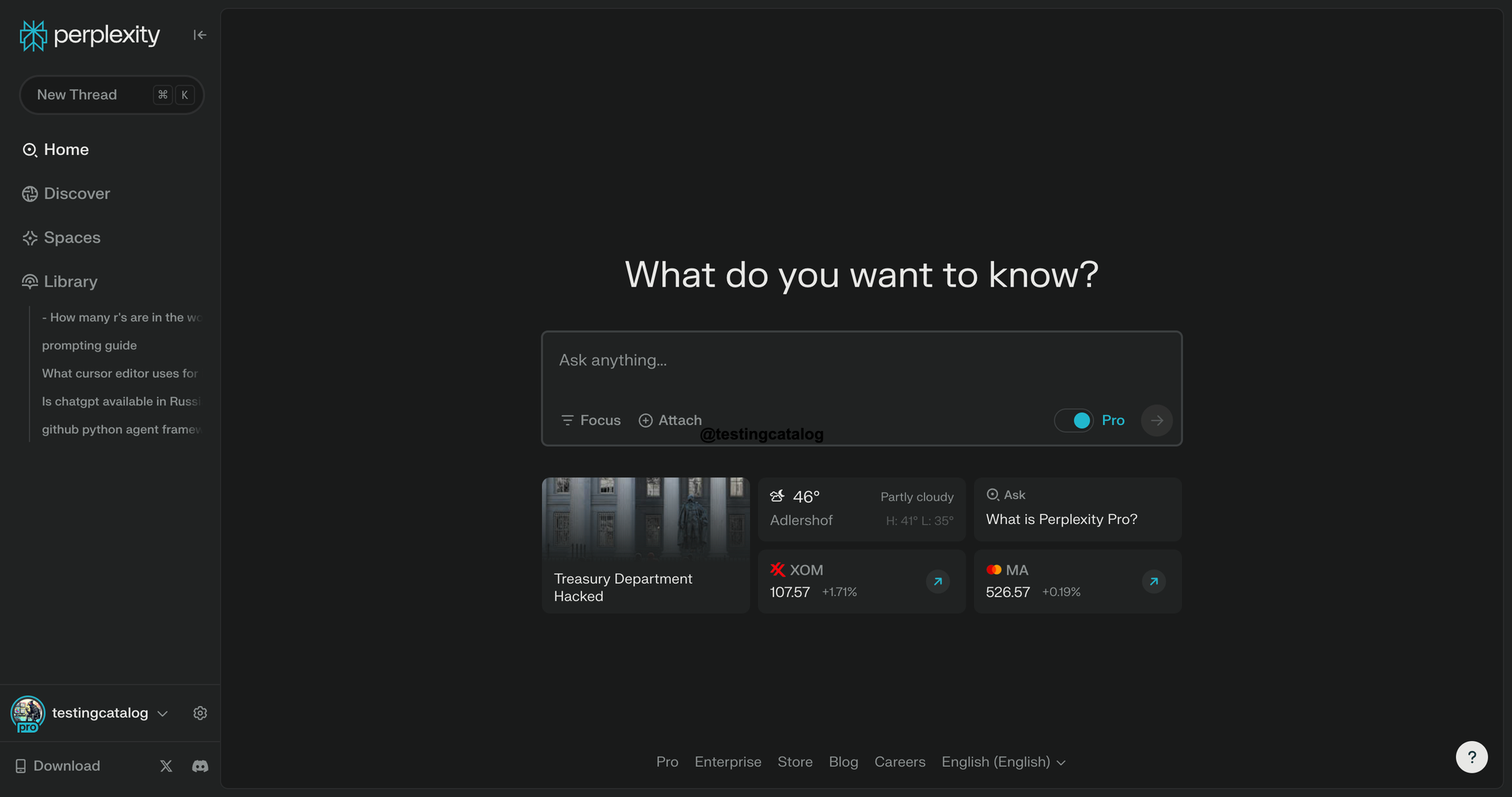1512x797 pixels.
Task: Click the help question mark bubble
Action: (1471, 756)
